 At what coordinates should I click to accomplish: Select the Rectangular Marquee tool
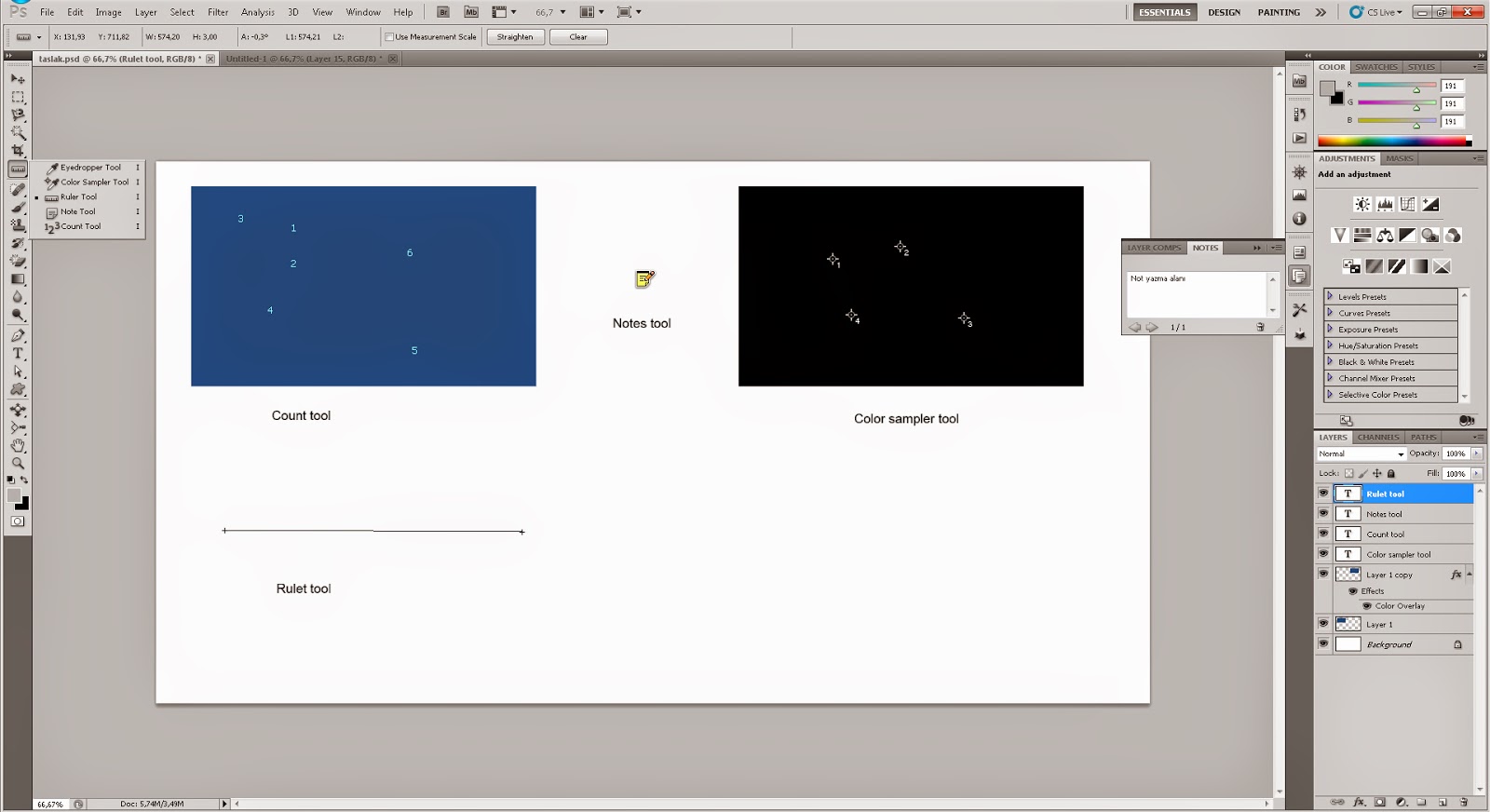click(18, 97)
